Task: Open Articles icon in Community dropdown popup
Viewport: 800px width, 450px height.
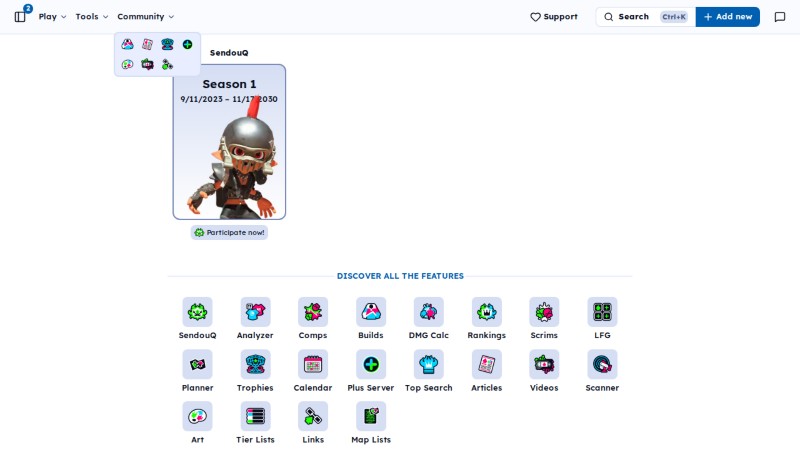Action: click(x=147, y=44)
